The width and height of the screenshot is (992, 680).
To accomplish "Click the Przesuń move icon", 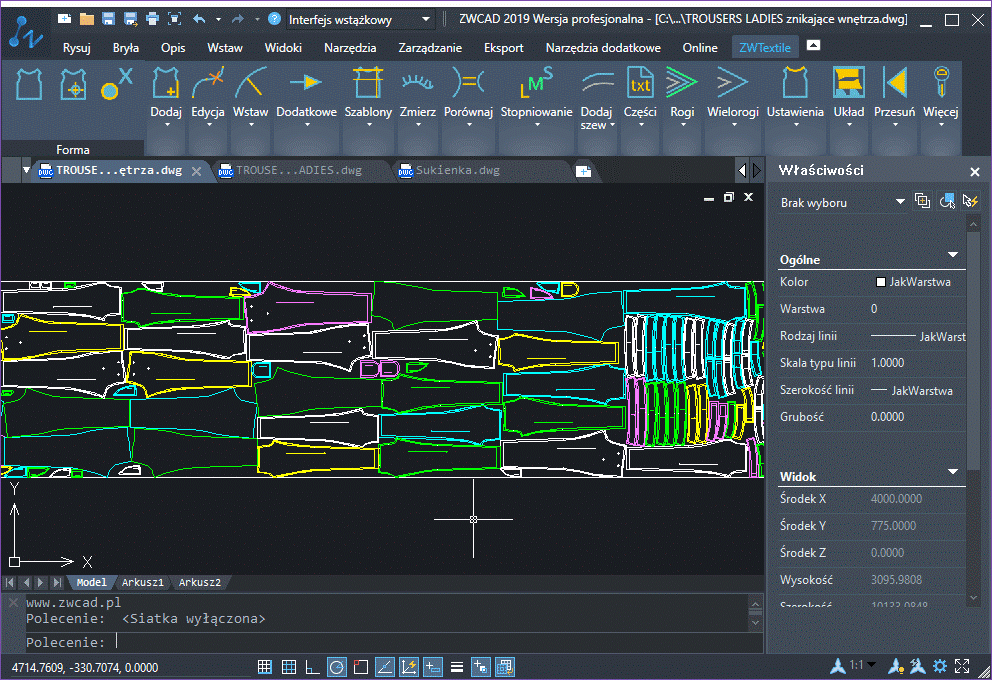I will click(x=894, y=84).
